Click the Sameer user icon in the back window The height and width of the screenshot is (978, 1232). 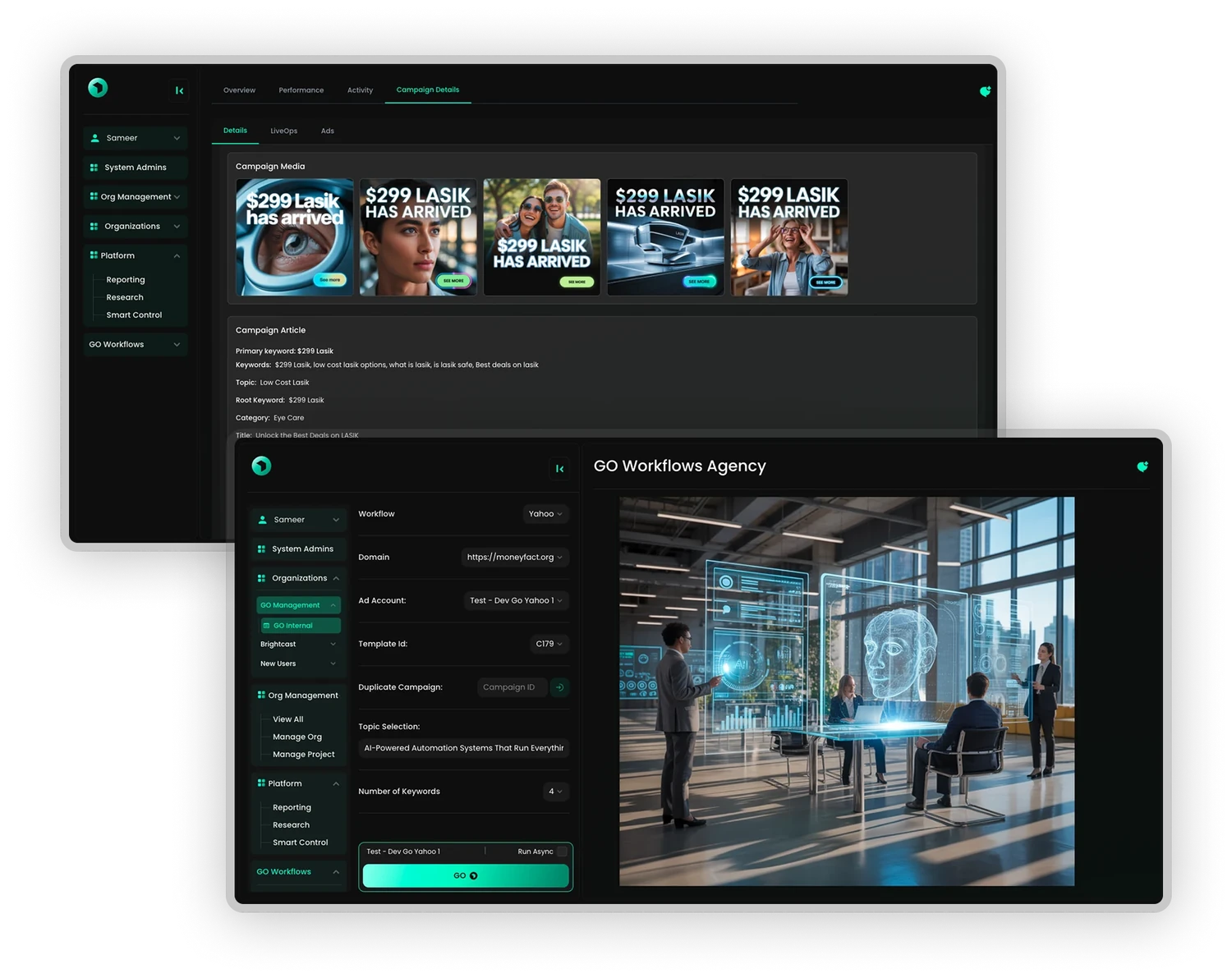[95, 138]
